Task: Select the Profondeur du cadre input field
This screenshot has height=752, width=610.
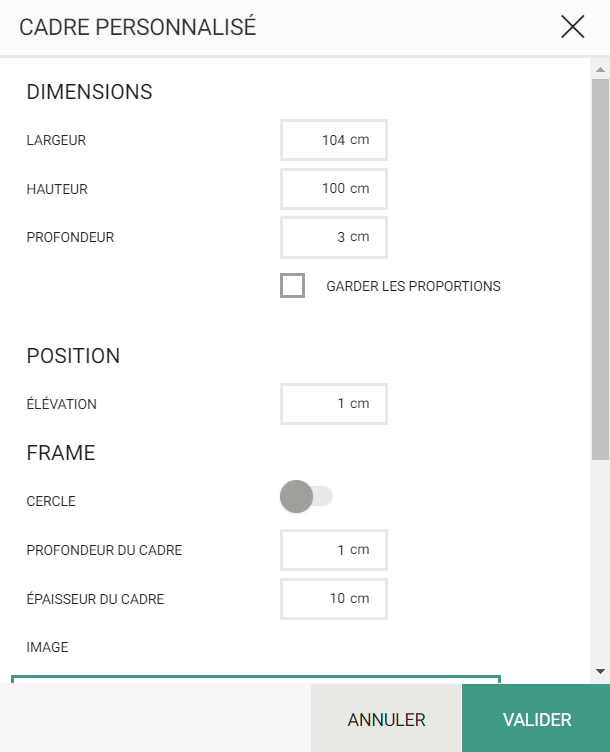Action: tap(334, 550)
